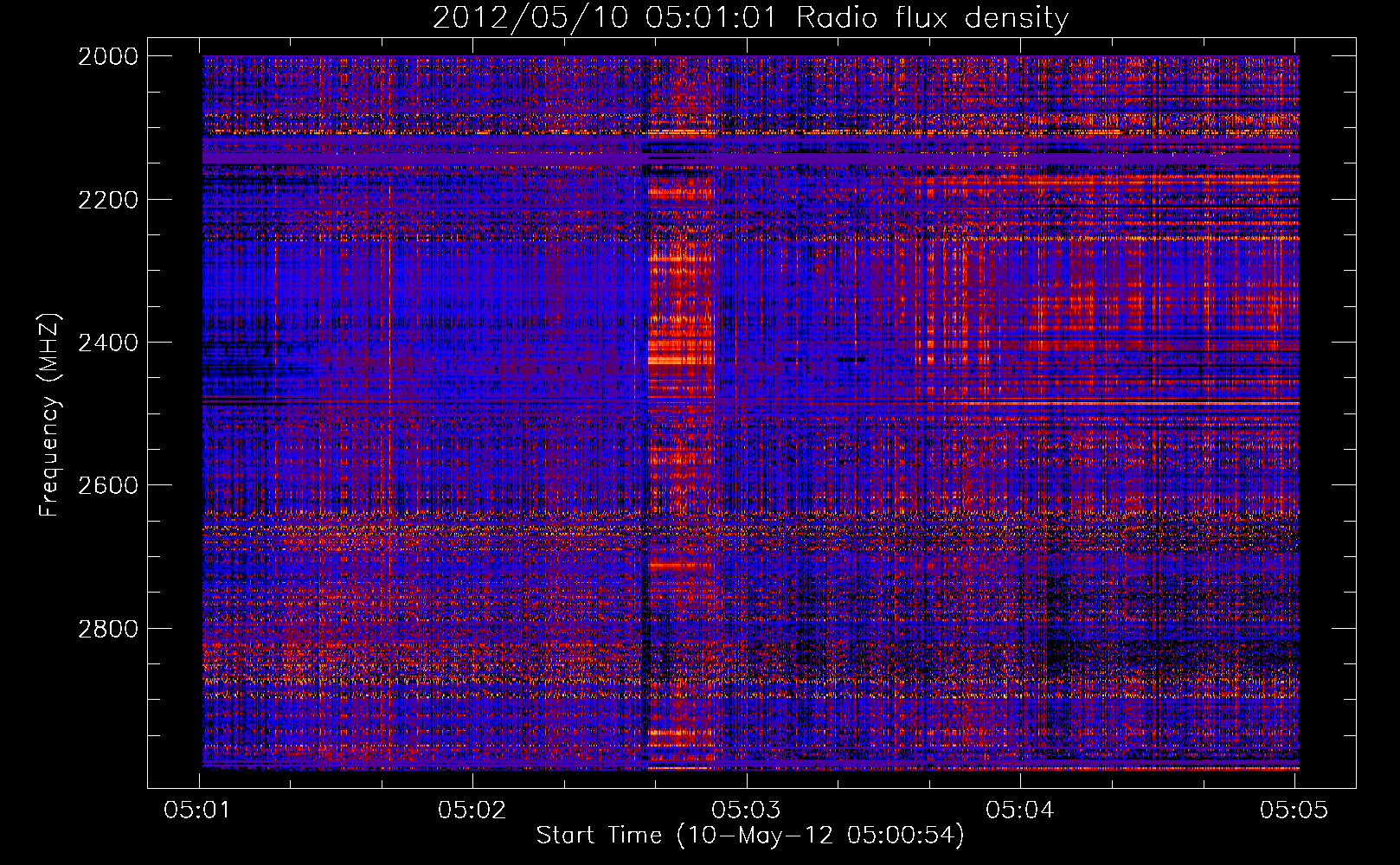Click the "Start Time (10-May-12 05:00:54)" axis title
The height and width of the screenshot is (865, 1400).
point(750,836)
